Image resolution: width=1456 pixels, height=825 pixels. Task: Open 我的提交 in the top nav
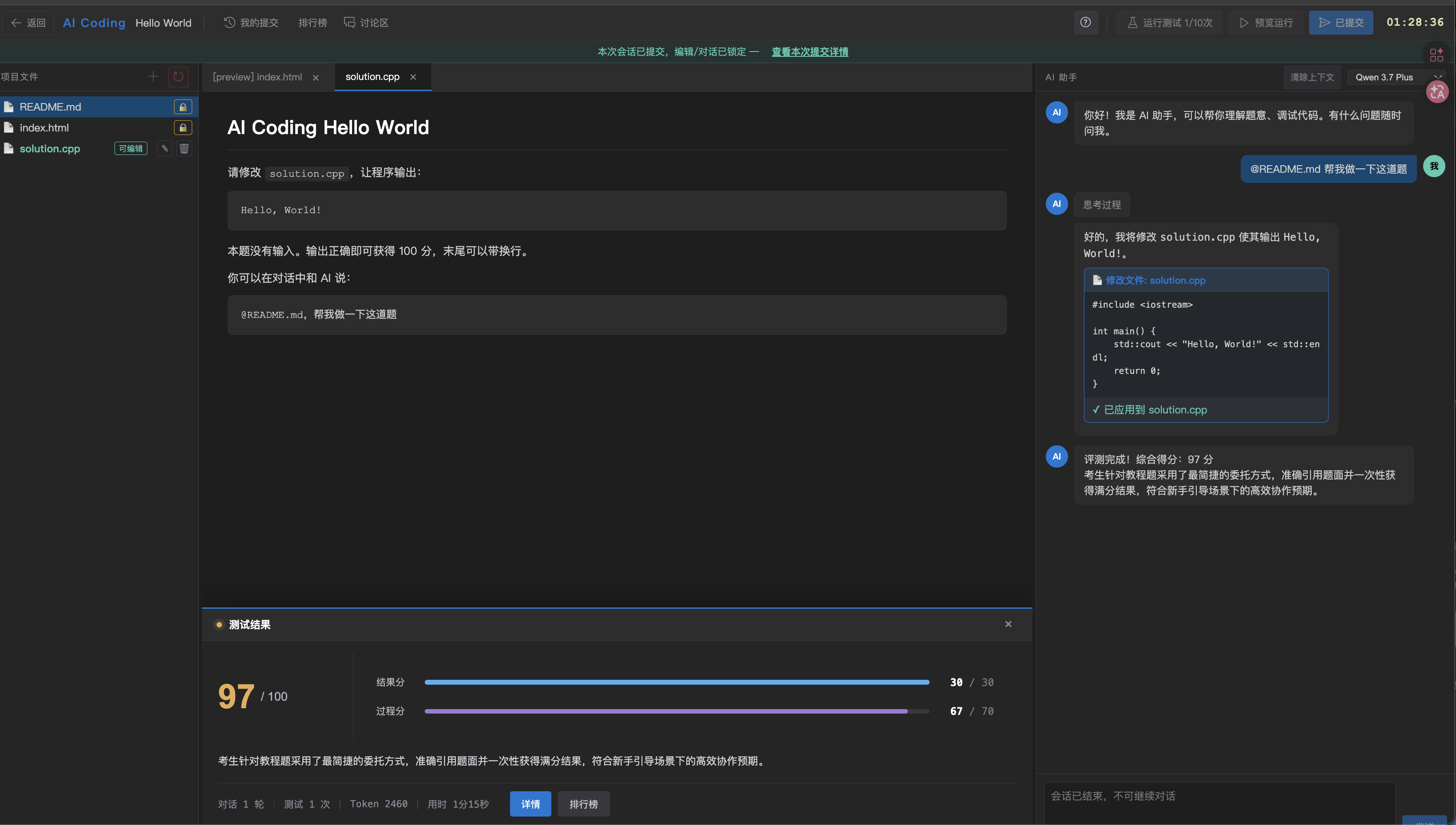tap(251, 23)
